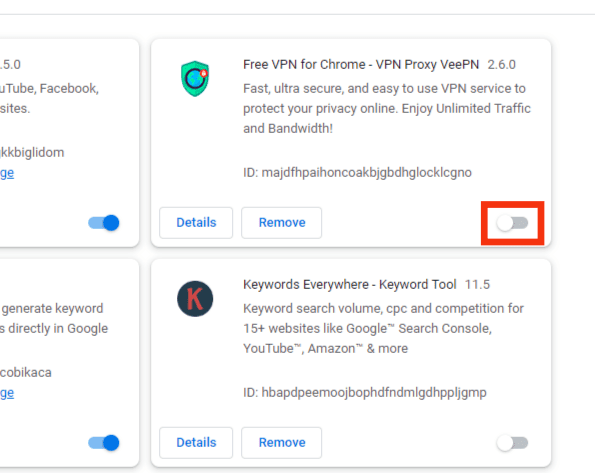Disable toggle on the generate keyword card

click(x=104, y=443)
